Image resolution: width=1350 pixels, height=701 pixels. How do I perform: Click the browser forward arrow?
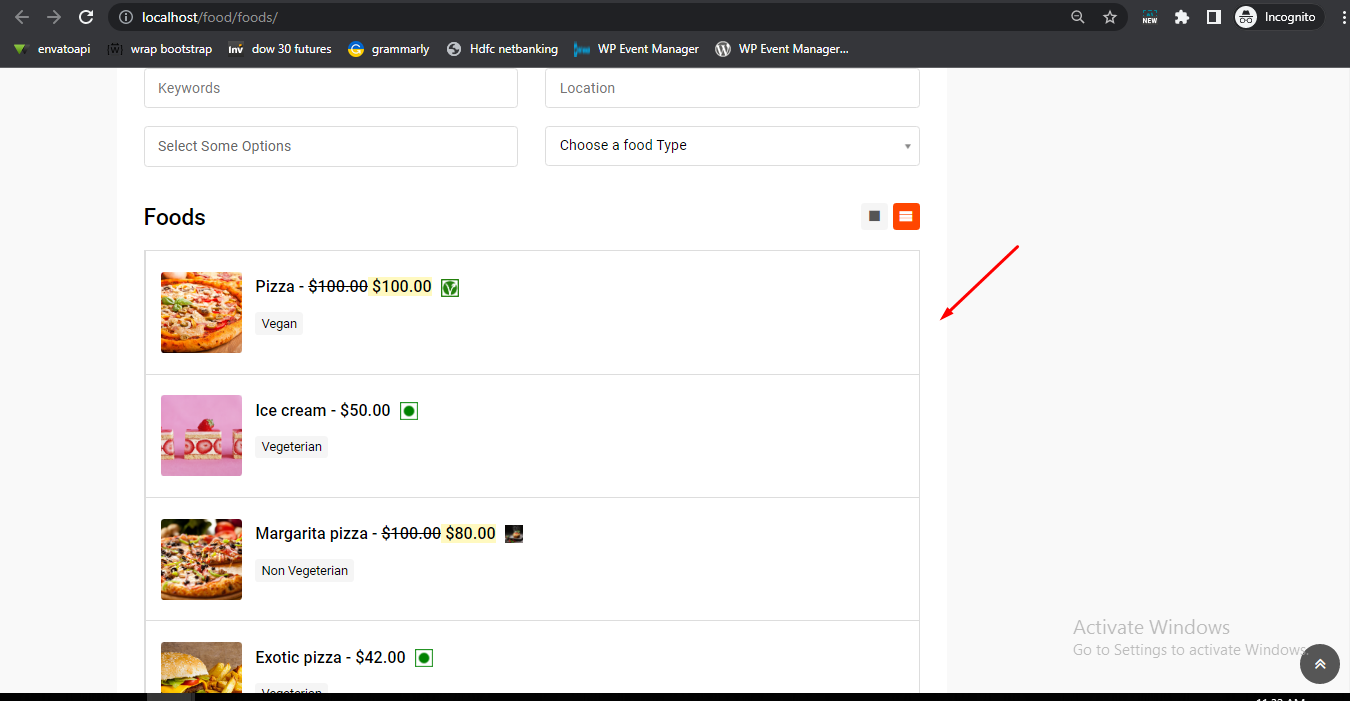pyautogui.click(x=54, y=17)
